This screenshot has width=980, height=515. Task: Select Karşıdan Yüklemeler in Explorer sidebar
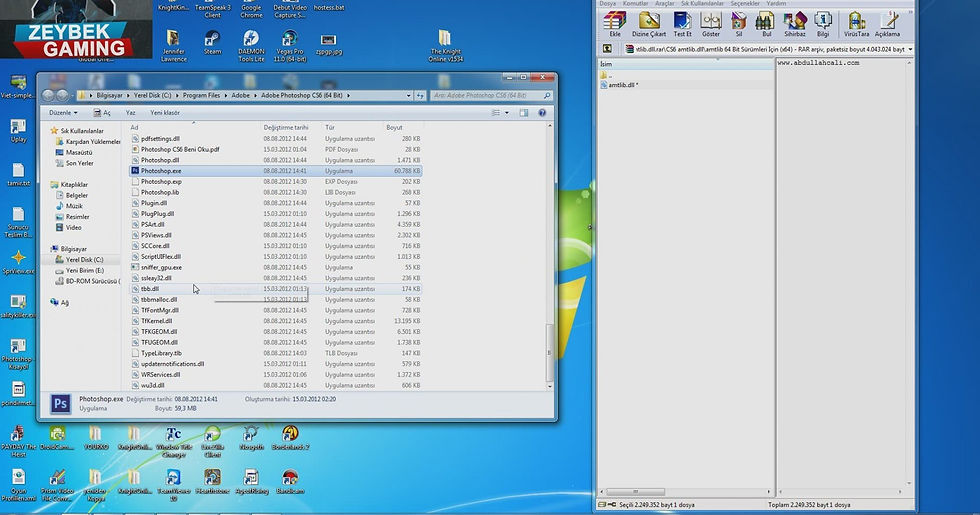(88, 142)
